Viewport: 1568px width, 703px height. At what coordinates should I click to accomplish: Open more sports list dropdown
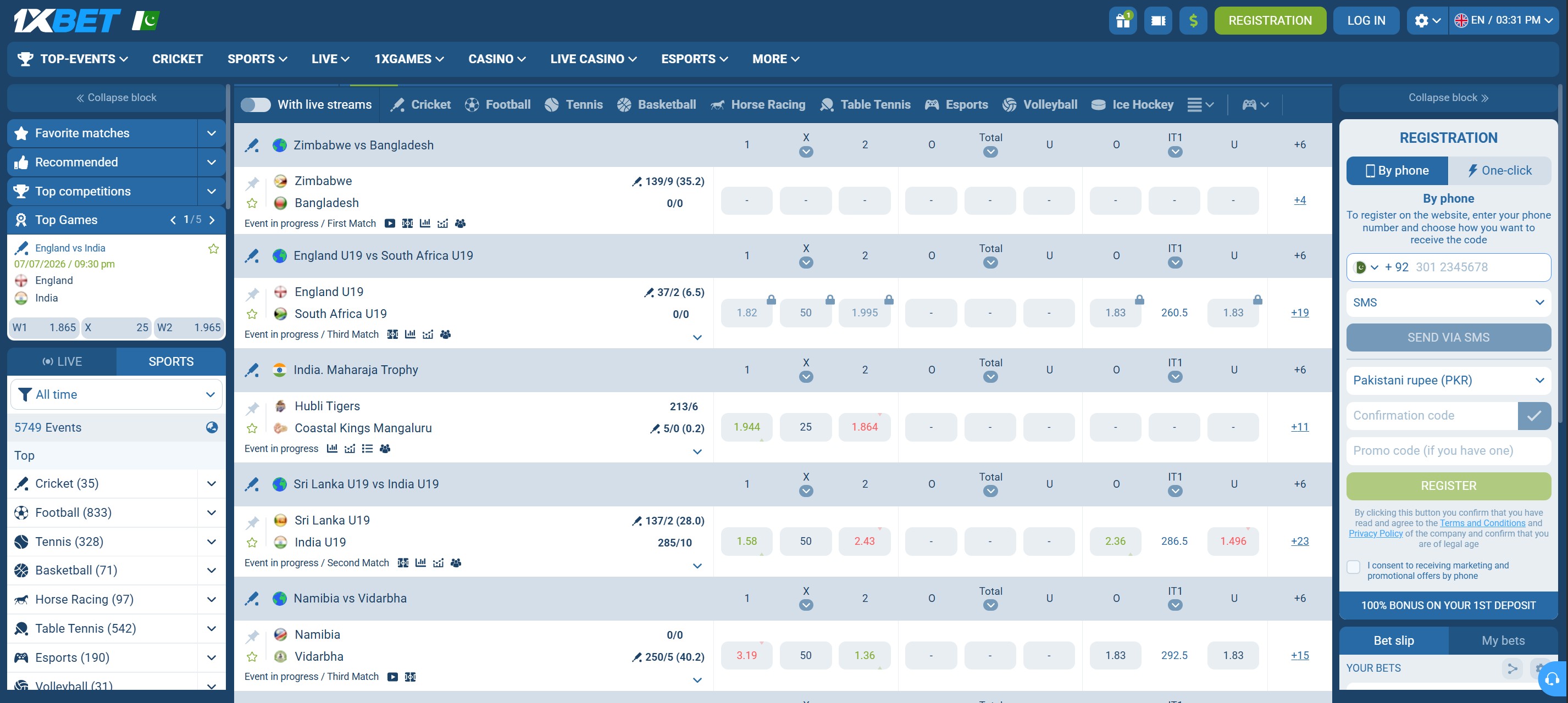coord(1200,104)
